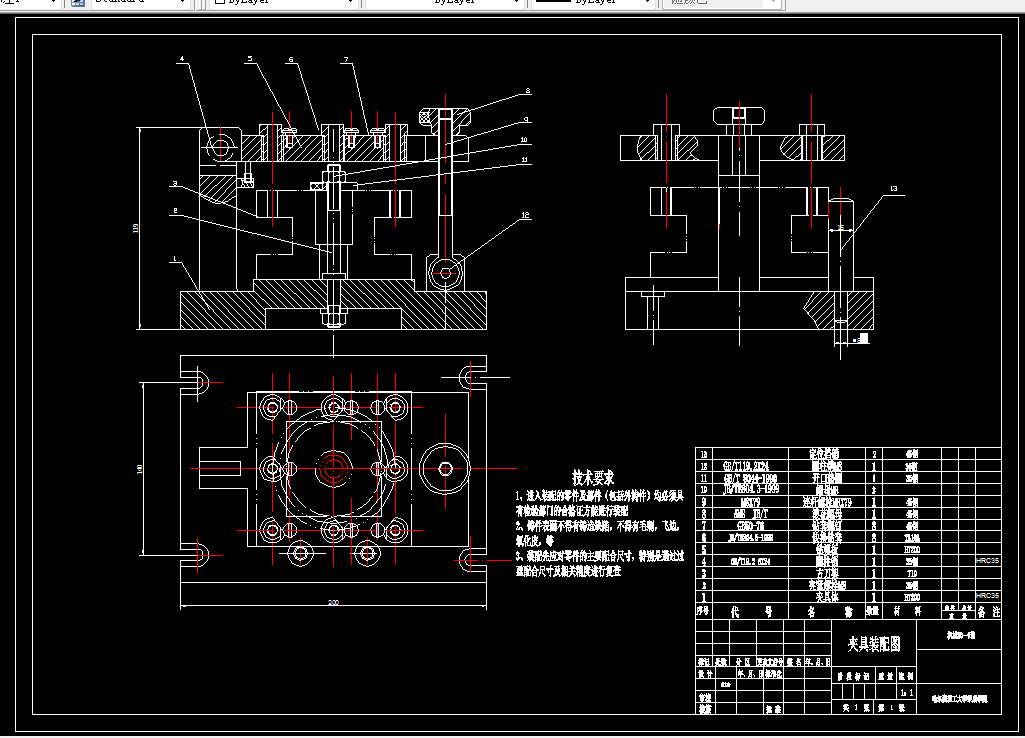Select balloon number 8 near knob
The height and width of the screenshot is (738, 1025).
(x=528, y=91)
